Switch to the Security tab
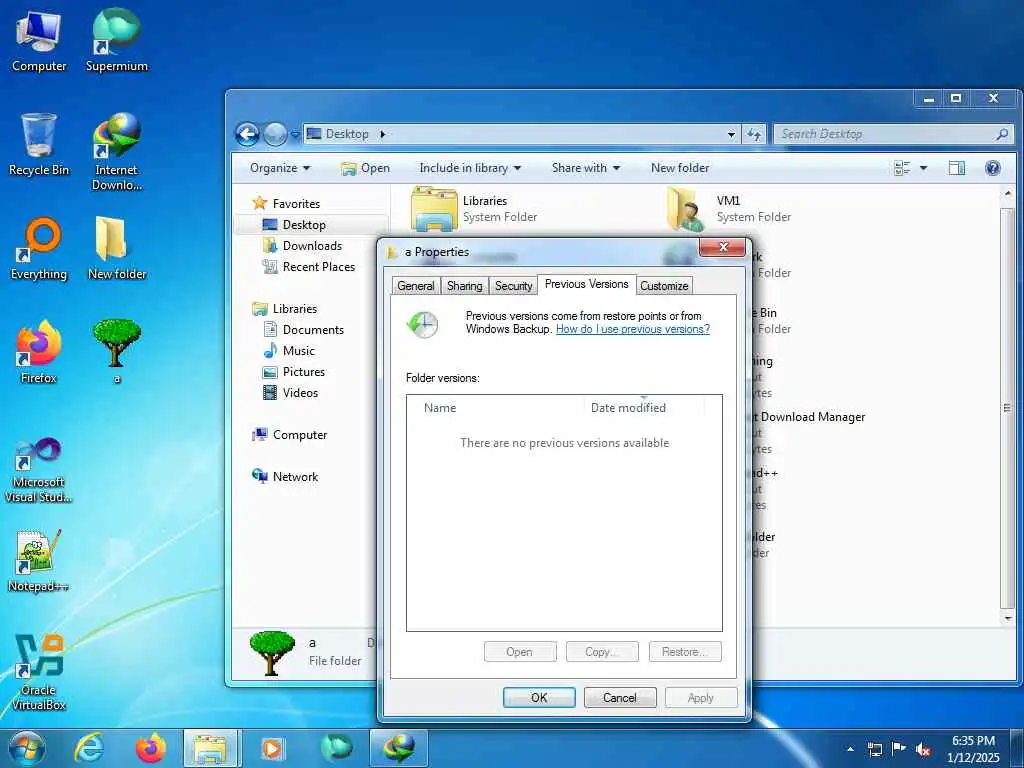 (x=513, y=286)
